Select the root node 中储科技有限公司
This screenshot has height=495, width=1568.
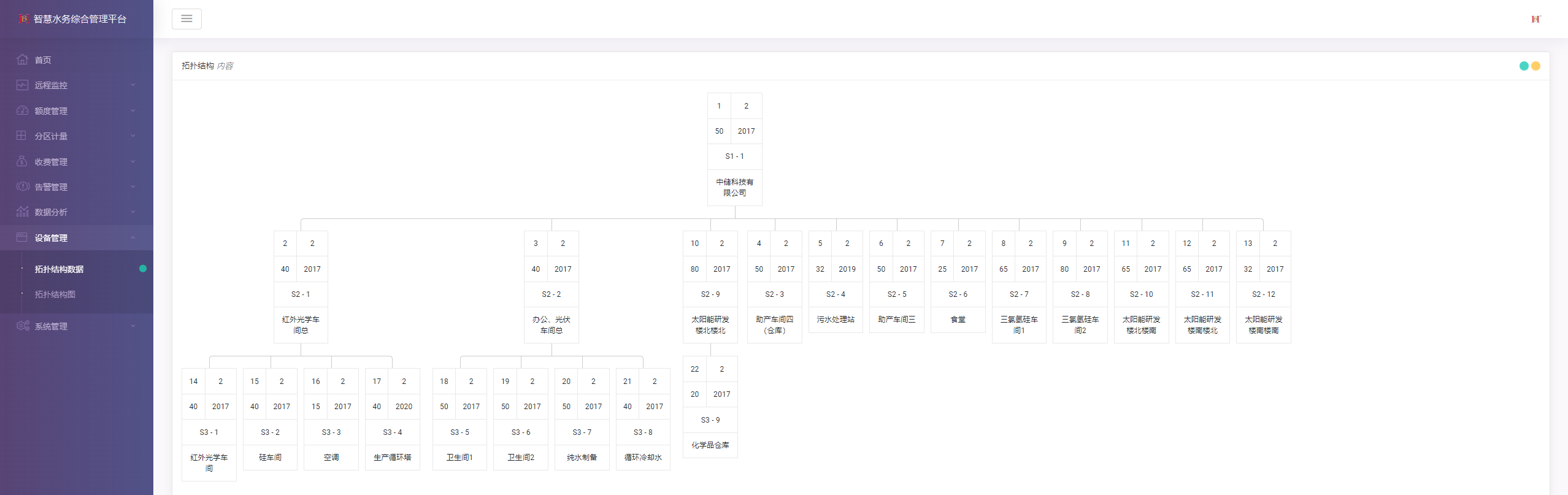(x=734, y=187)
